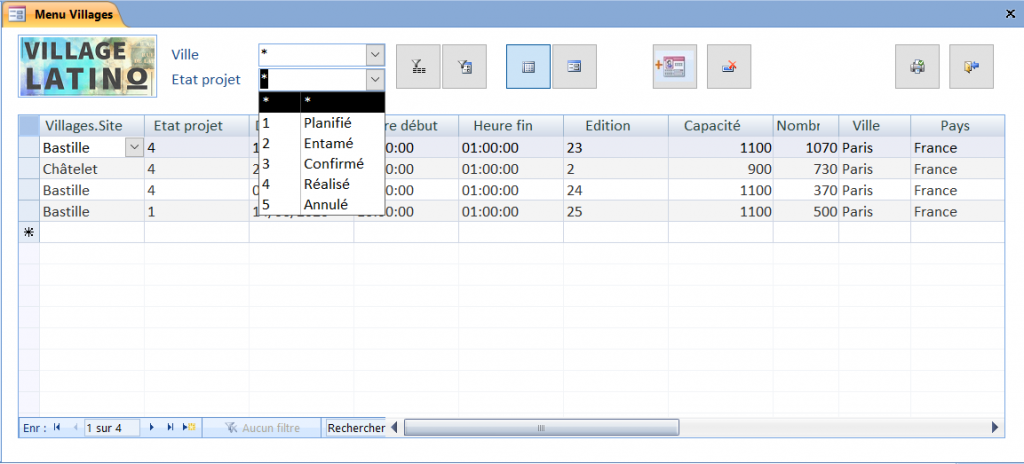
Task: Select Planifié from the dropdown list
Action: [x=327, y=123]
